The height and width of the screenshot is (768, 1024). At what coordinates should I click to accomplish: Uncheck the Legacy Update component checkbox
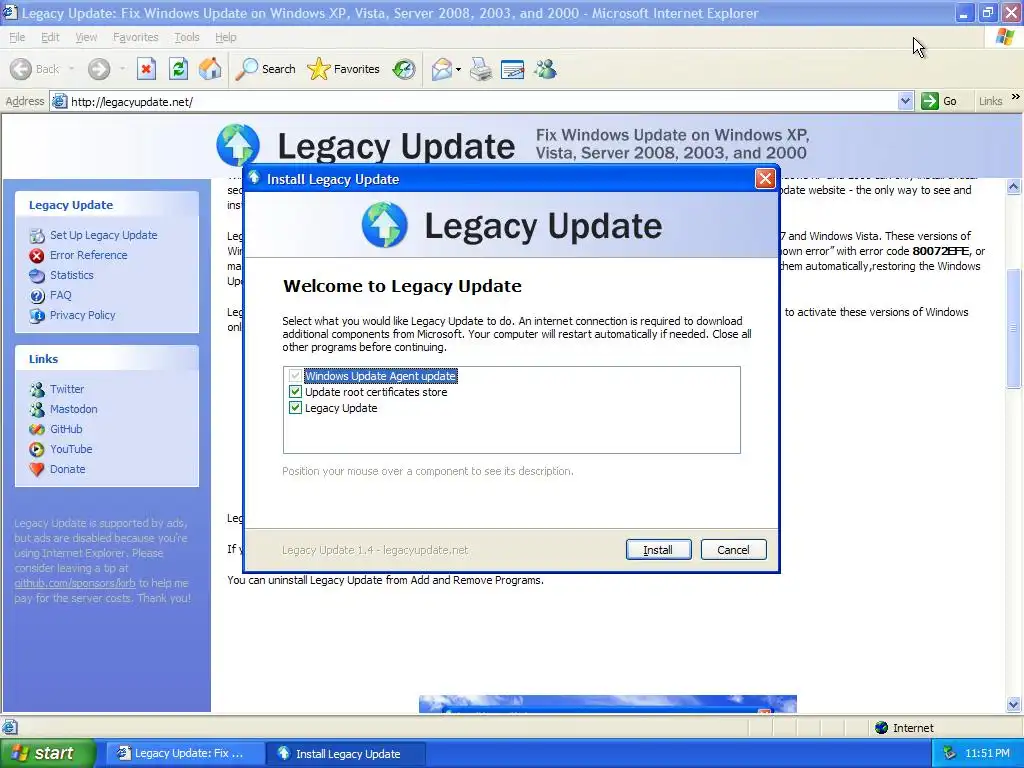pos(295,408)
